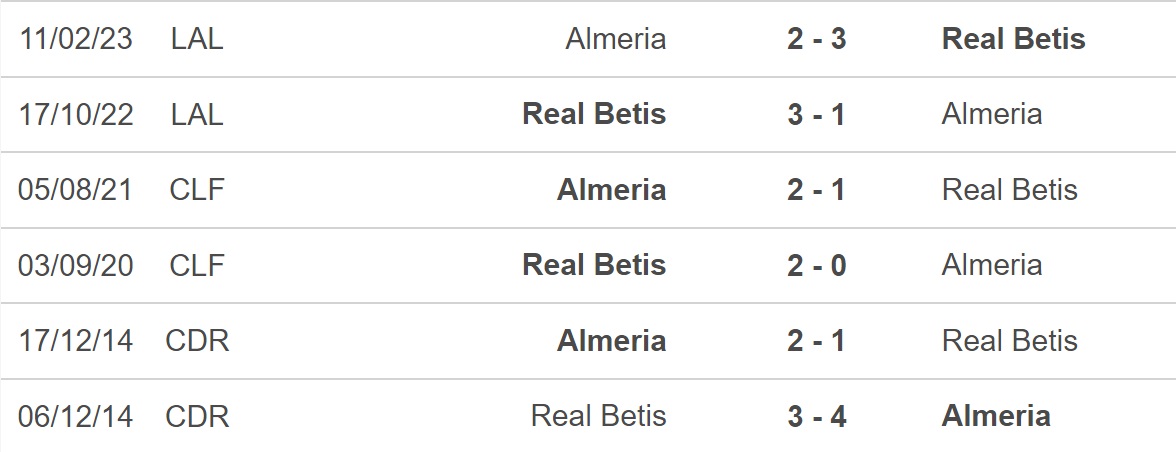Open the 3 - 4 score on 06/12/14

[x=817, y=416]
